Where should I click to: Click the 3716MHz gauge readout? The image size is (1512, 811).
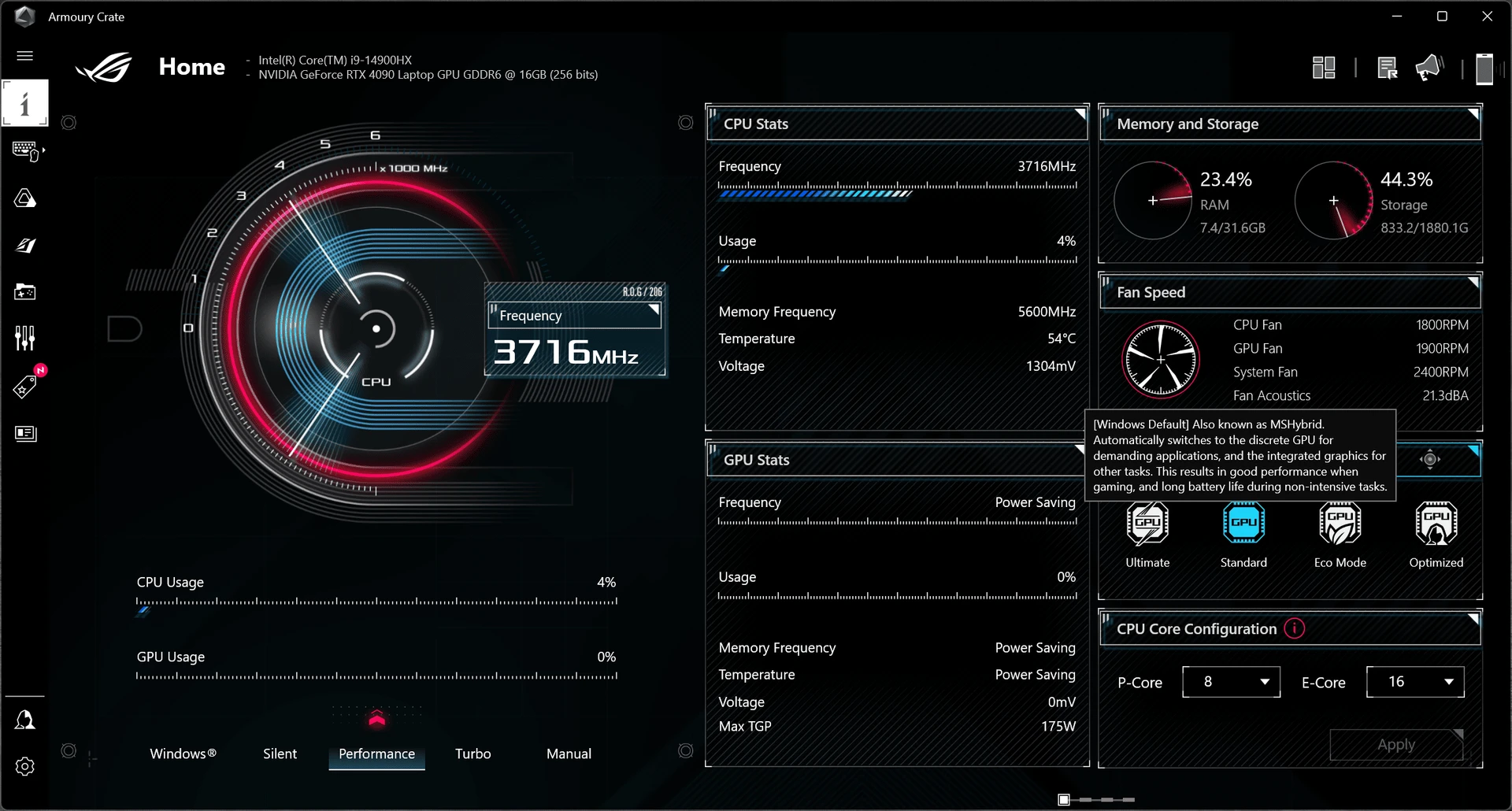point(565,352)
